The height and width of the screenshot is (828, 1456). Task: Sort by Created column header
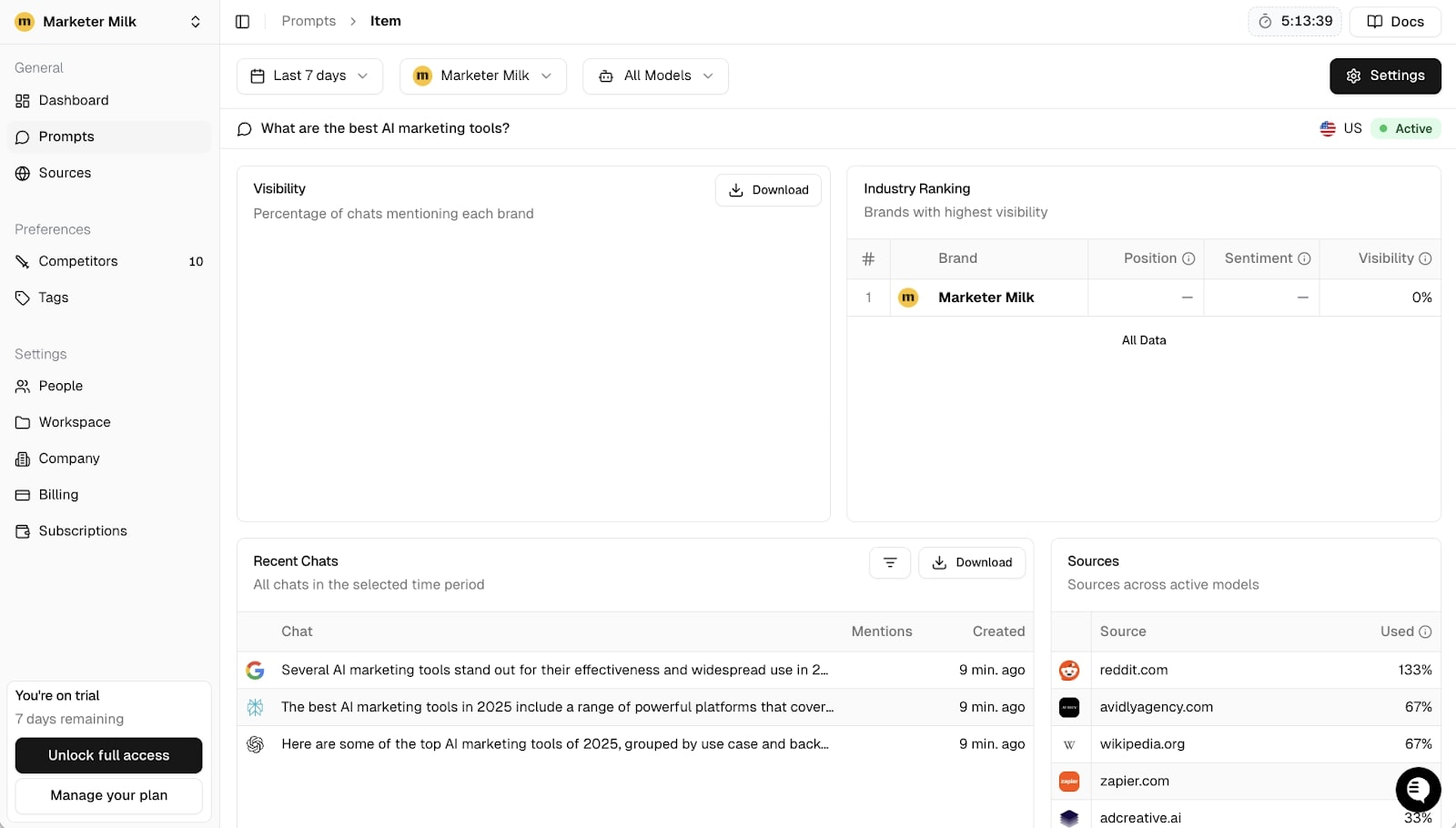tap(998, 631)
